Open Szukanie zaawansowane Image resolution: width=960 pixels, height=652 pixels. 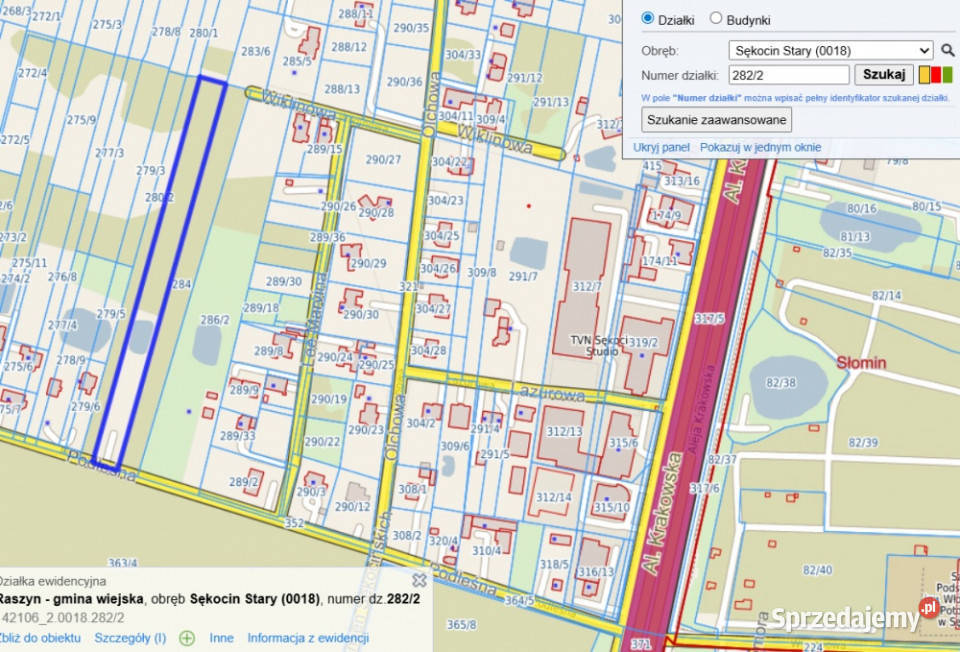(717, 120)
